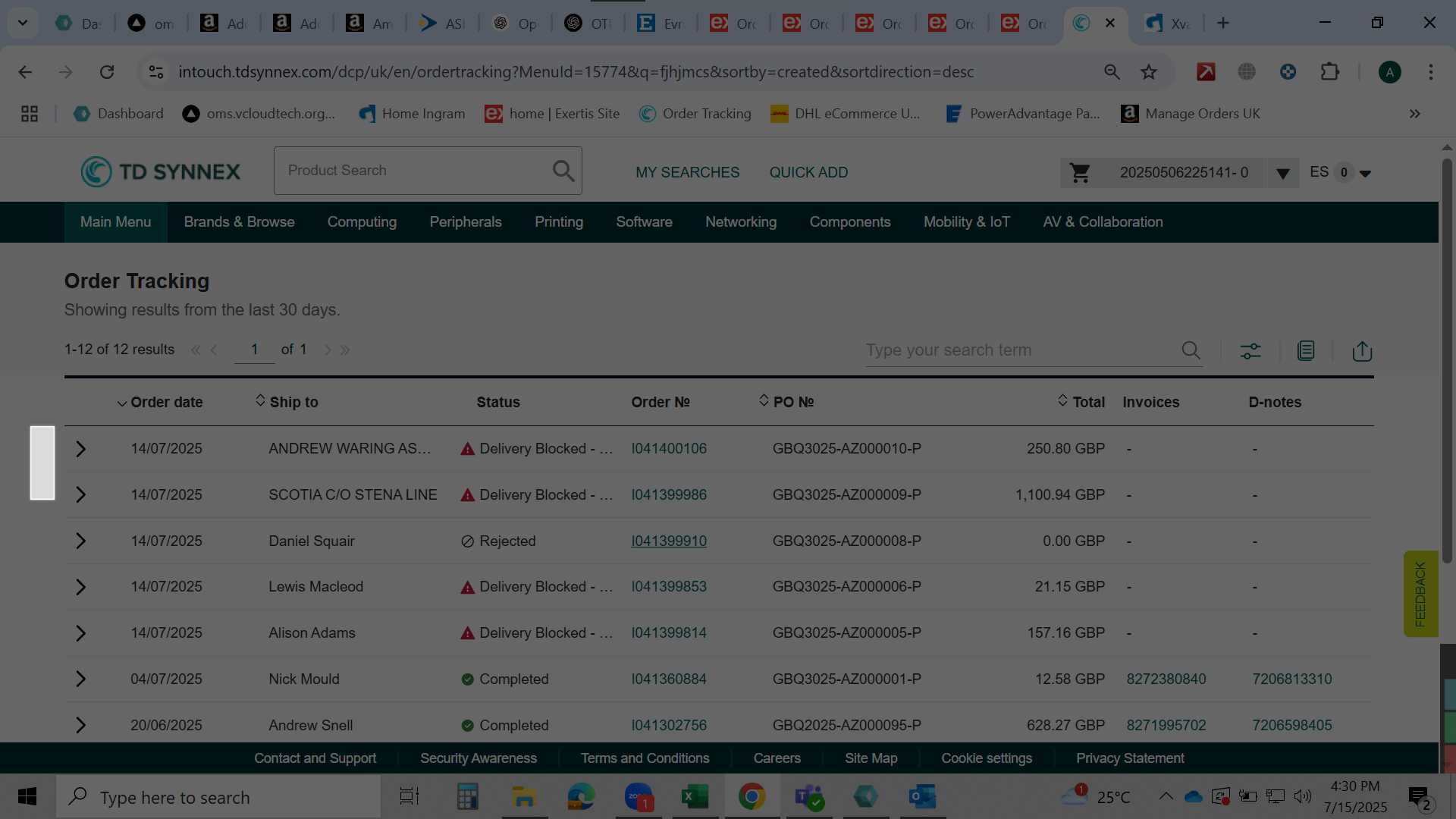This screenshot has height=819, width=1456.
Task: Open Outlook from the taskbar
Action: point(922,797)
